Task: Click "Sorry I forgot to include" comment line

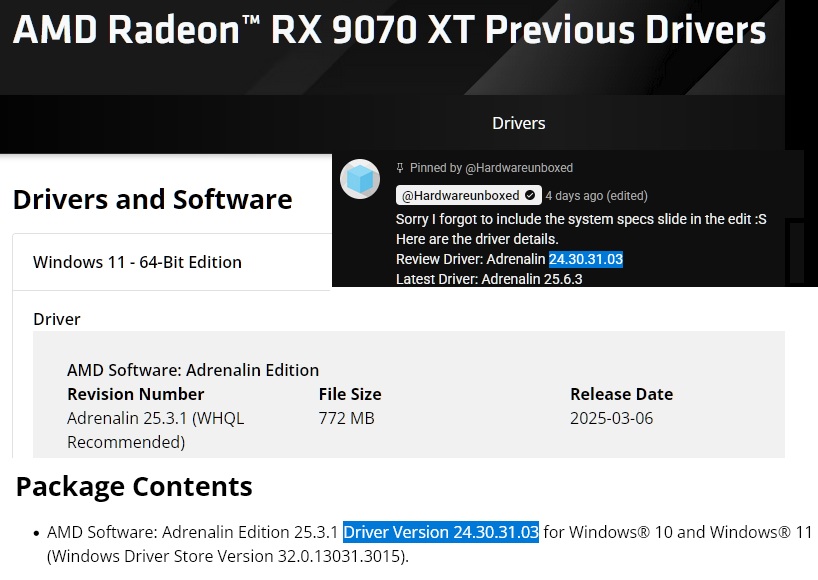Action: [x=581, y=219]
